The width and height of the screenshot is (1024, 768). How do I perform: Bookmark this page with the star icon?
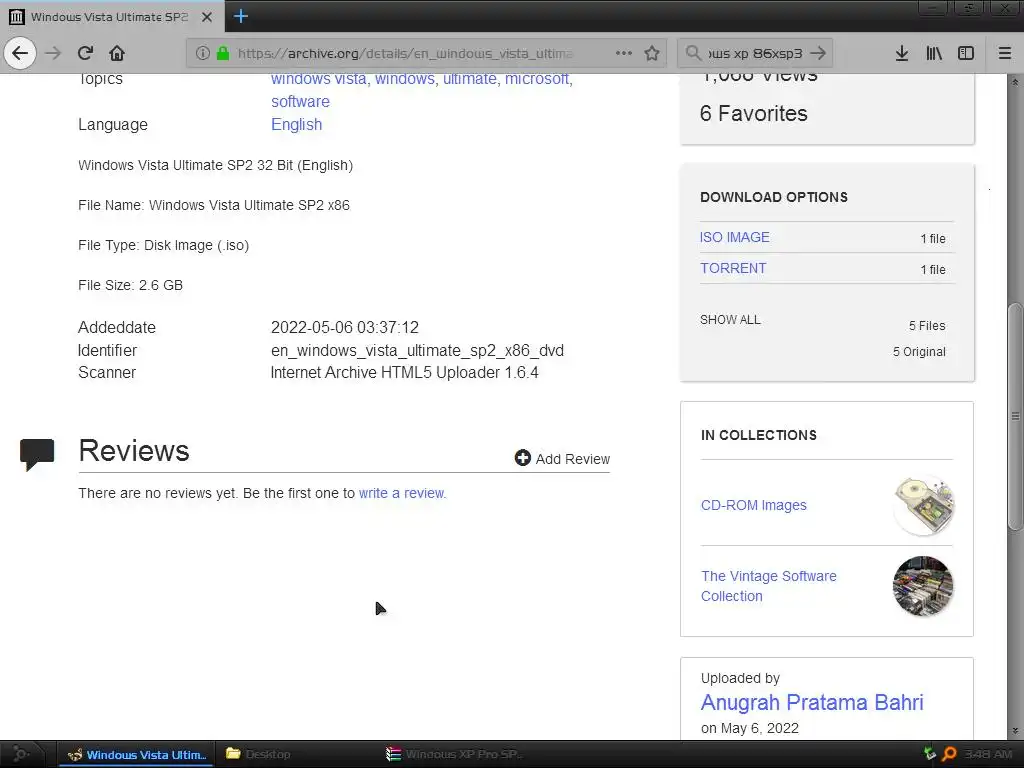[652, 53]
